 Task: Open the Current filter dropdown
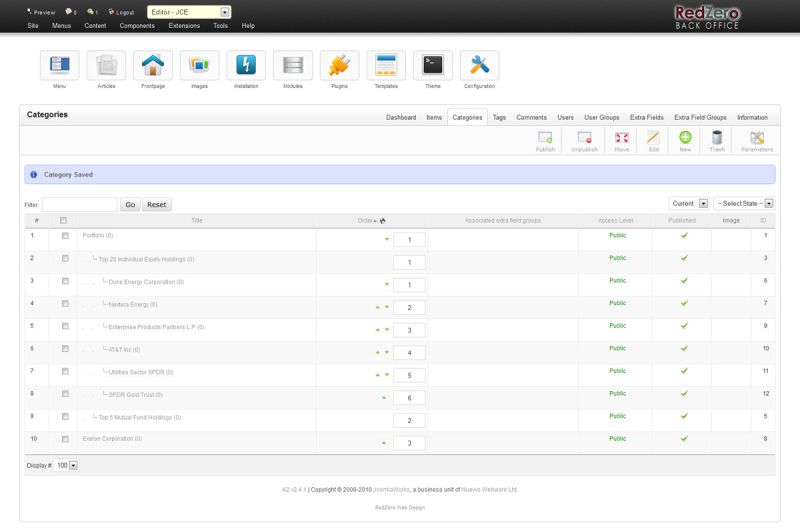click(x=689, y=204)
